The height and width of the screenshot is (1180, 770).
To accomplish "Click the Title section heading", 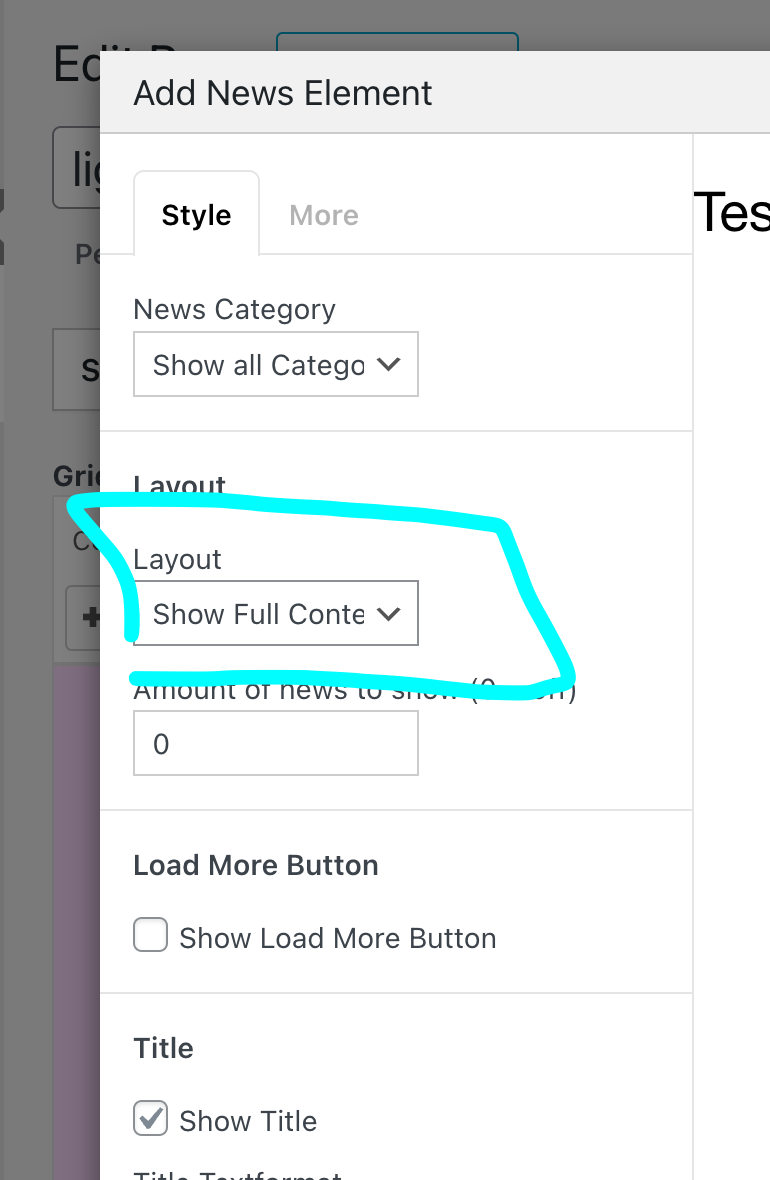I will pos(163,1048).
